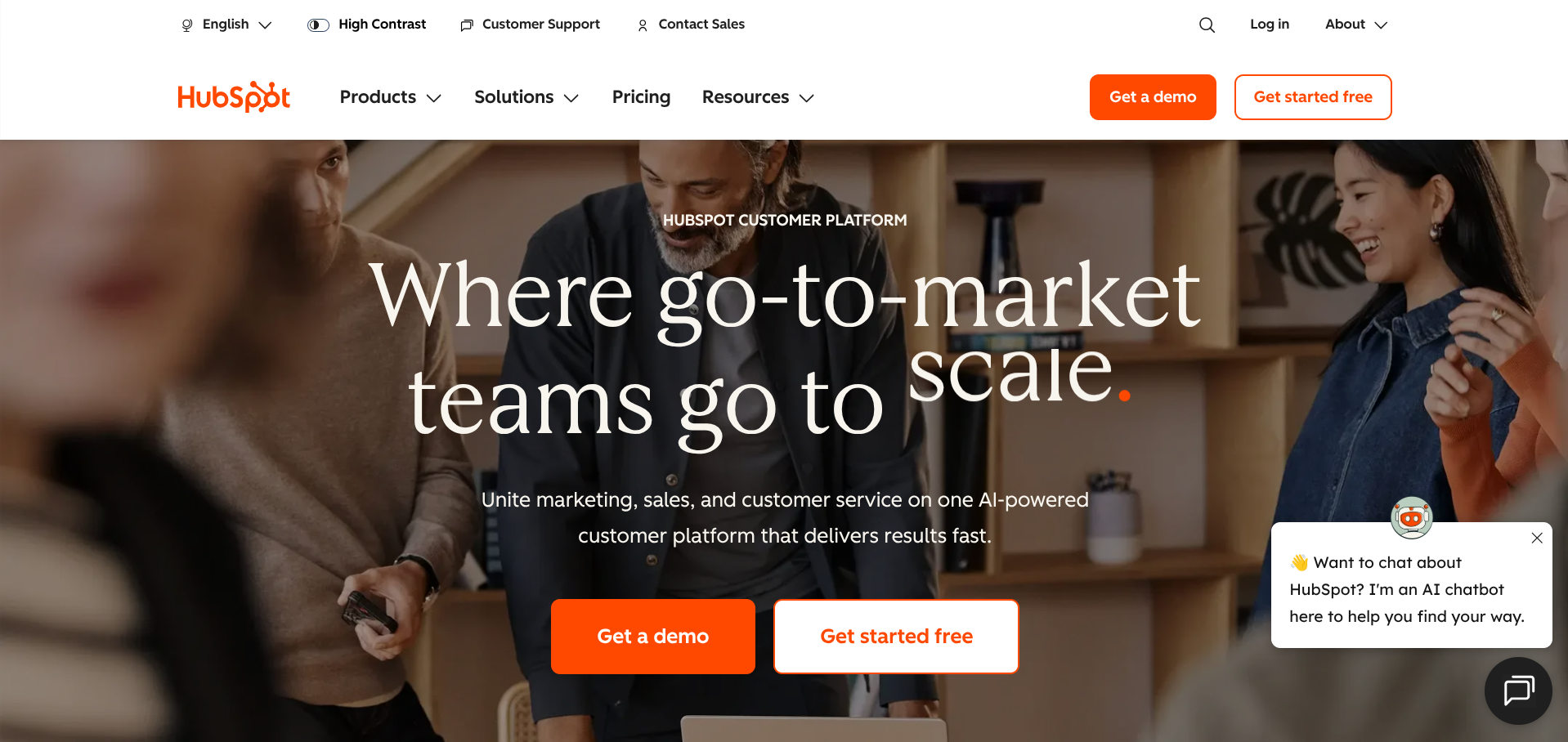Click the search magnifier icon
Viewport: 1568px width, 742px height.
pyautogui.click(x=1207, y=25)
